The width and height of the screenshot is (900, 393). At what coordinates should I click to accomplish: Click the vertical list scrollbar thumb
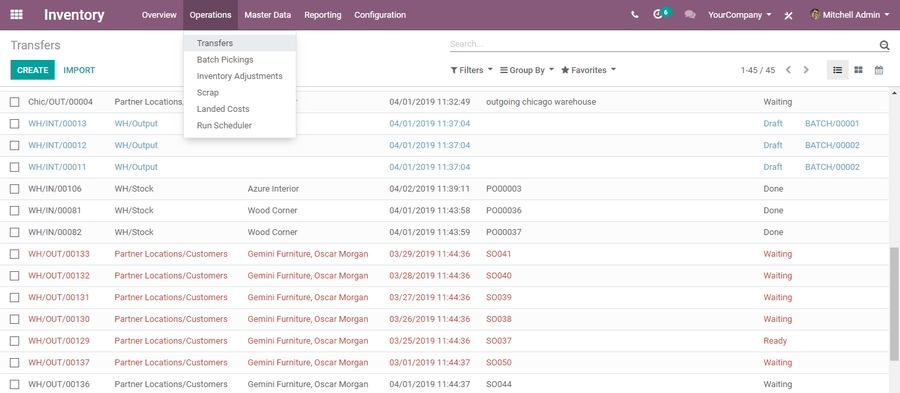(894, 304)
